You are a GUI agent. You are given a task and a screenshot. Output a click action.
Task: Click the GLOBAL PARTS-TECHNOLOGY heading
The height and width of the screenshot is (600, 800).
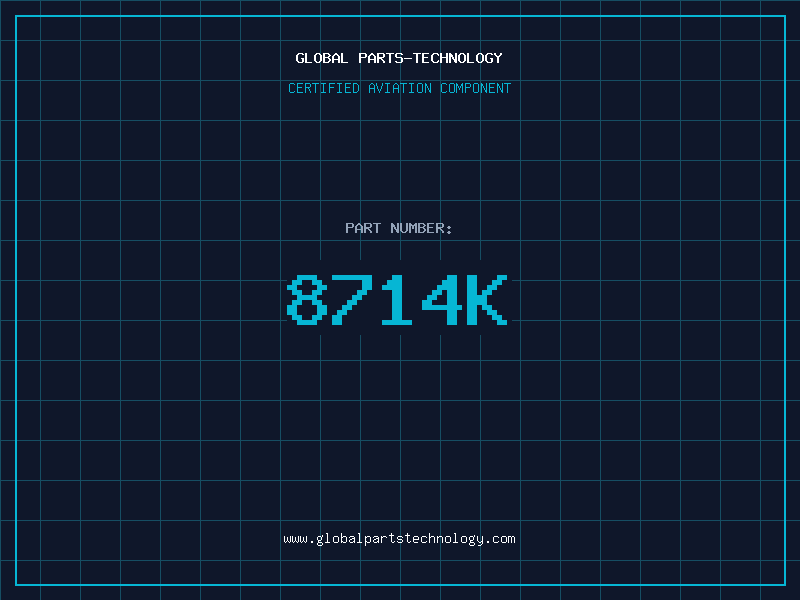pyautogui.click(x=399, y=58)
